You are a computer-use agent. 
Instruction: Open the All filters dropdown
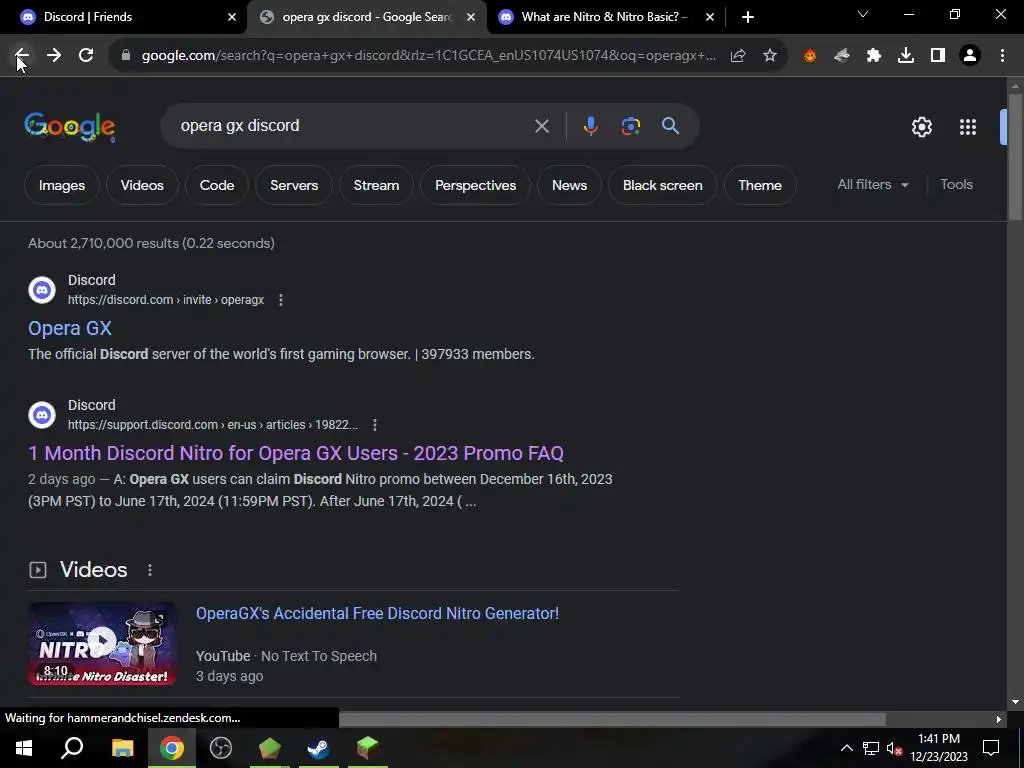point(872,185)
